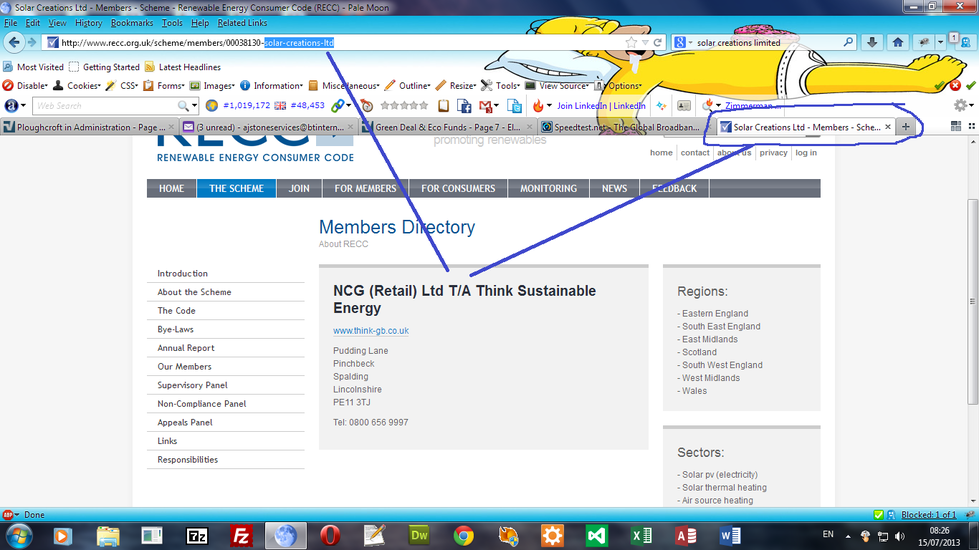Open the Adblock Plus icon in status bar

pos(8,514)
